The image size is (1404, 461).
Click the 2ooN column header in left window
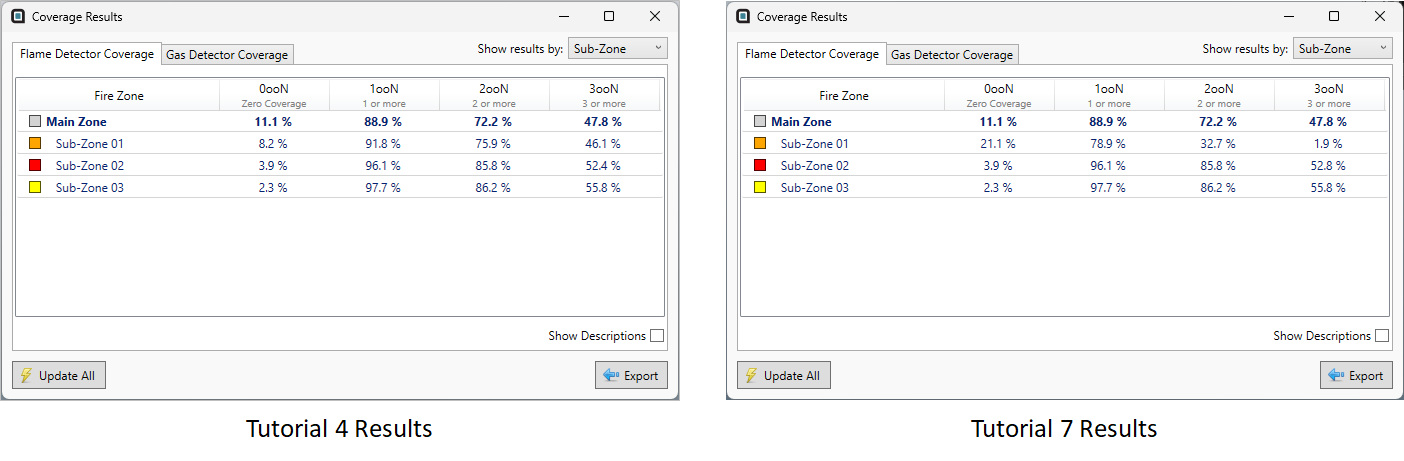point(494,95)
